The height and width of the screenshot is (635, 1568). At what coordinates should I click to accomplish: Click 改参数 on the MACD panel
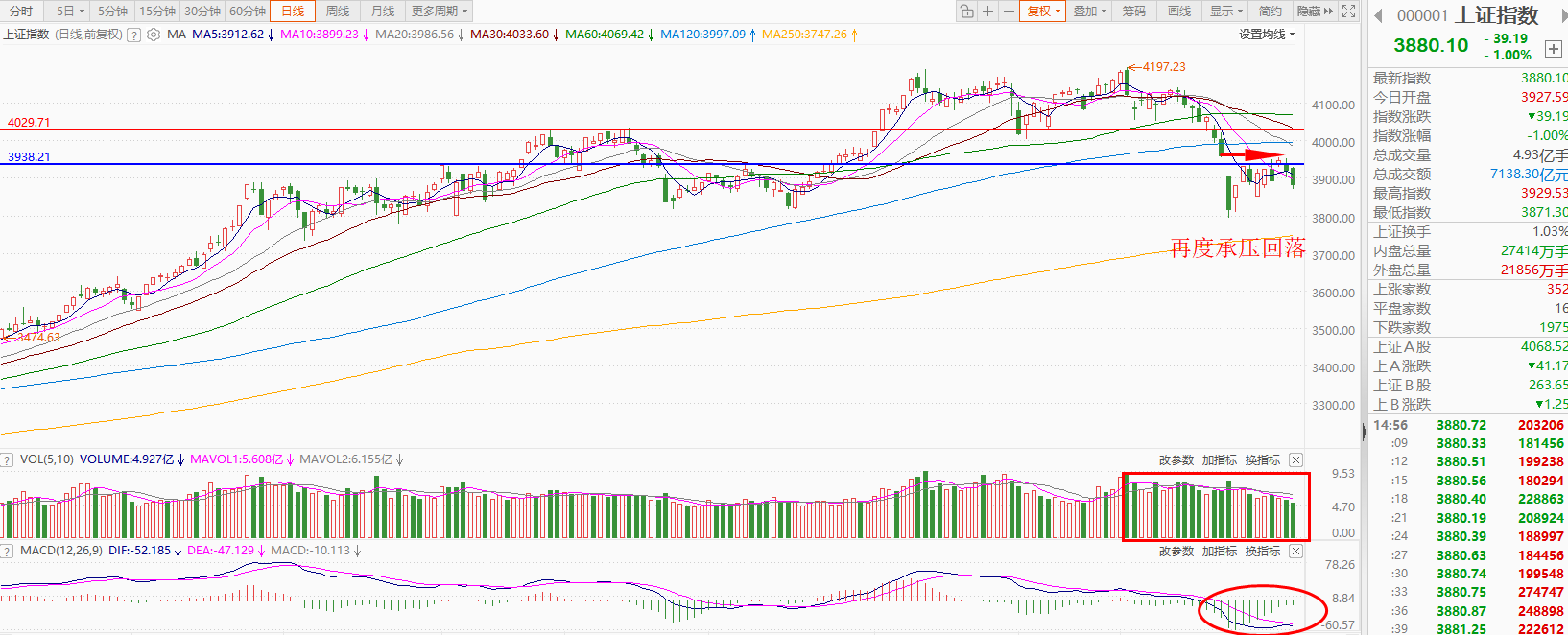(x=1176, y=552)
